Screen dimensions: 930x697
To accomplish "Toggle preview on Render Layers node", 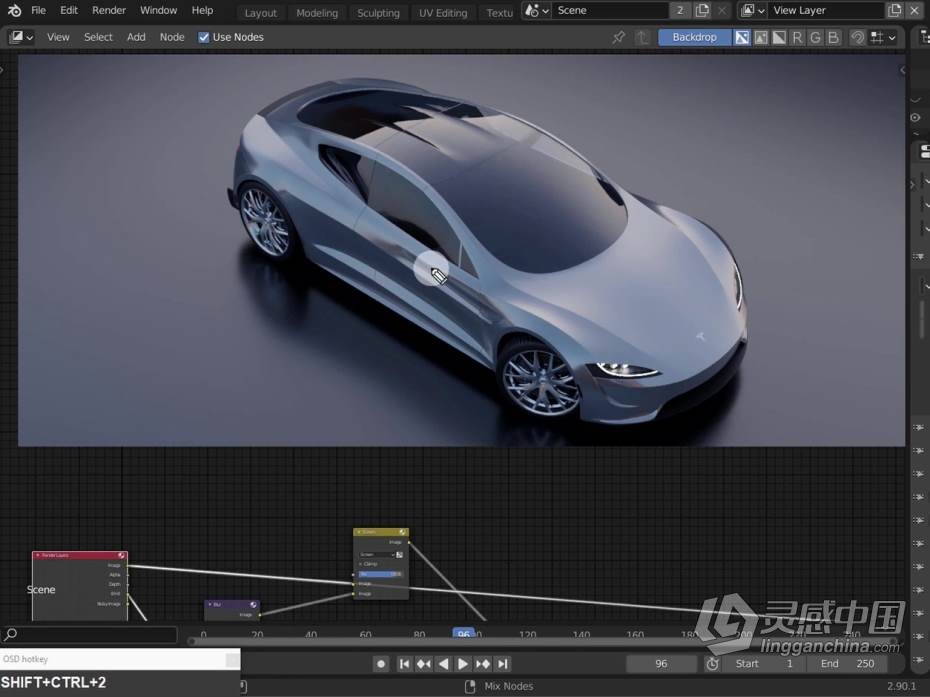I will coord(122,555).
